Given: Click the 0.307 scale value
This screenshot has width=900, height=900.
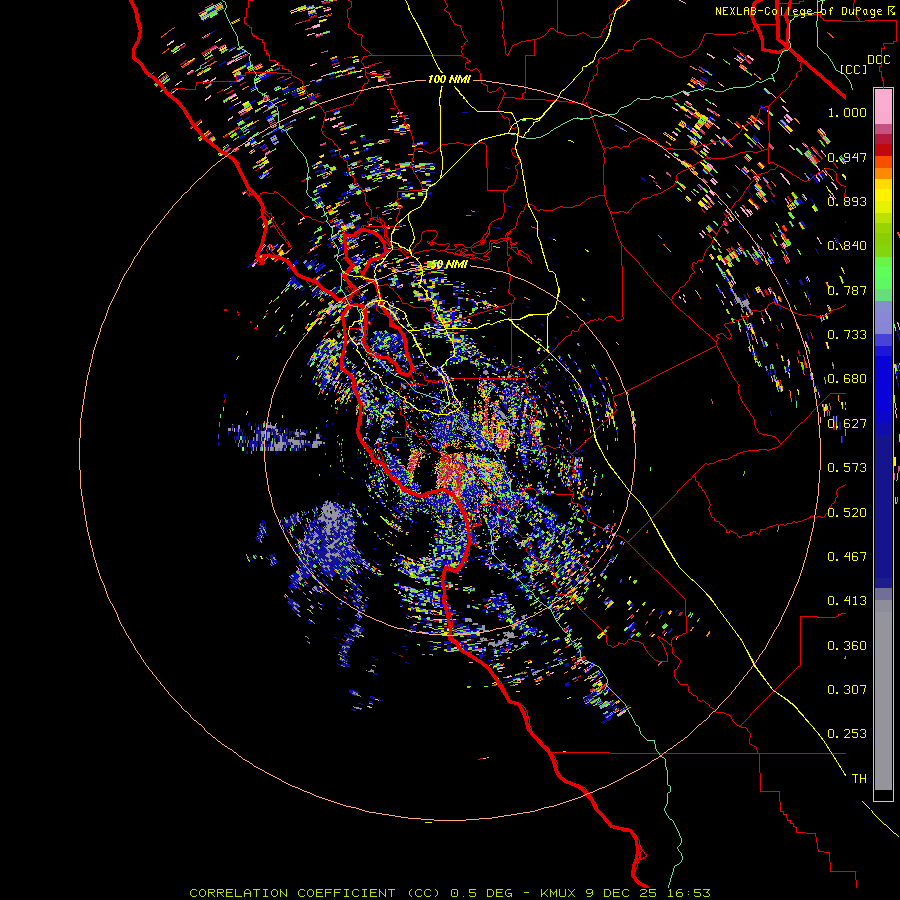Looking at the screenshot, I should [847, 690].
